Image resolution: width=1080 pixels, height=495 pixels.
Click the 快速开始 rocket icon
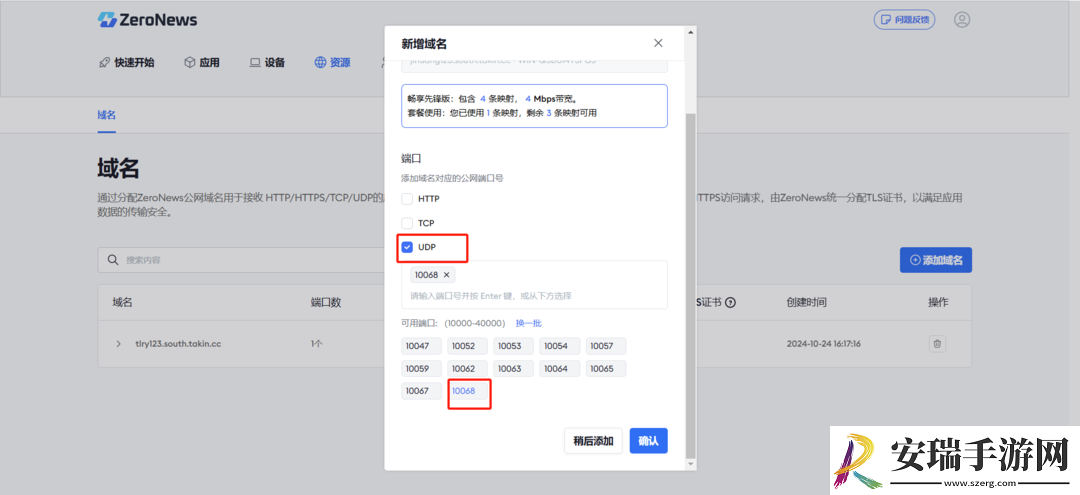coord(104,63)
